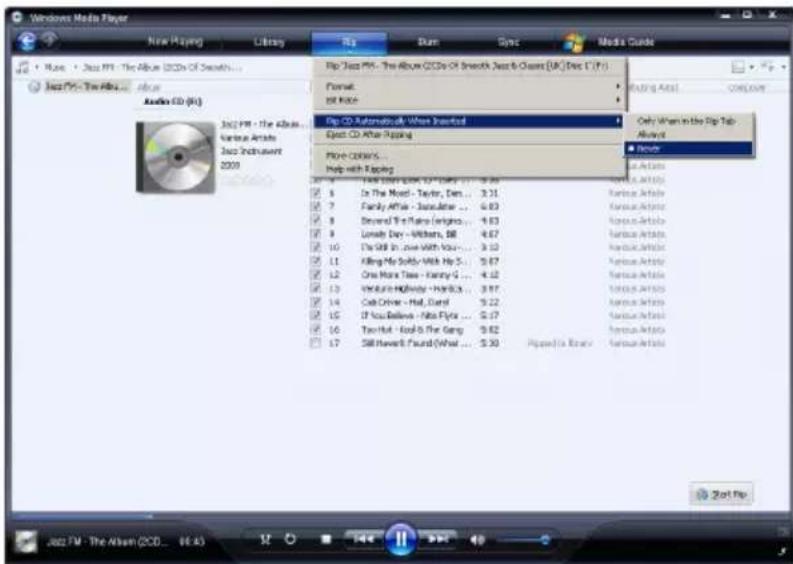Switch to compact mode via bottom-right arrow icon
Viewport: 793px width, 564px height.
coord(784,551)
